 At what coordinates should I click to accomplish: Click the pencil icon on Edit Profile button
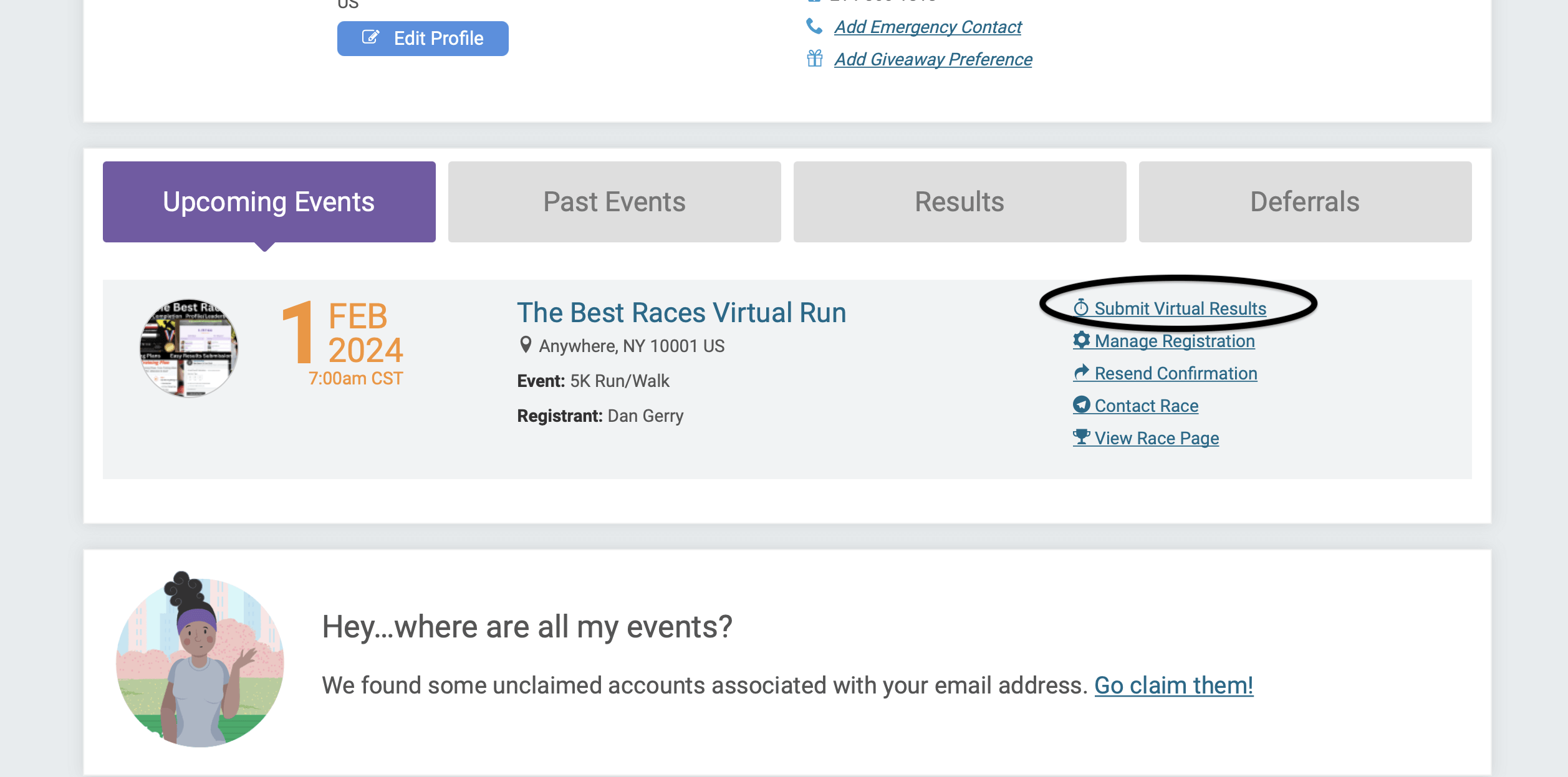tap(371, 37)
